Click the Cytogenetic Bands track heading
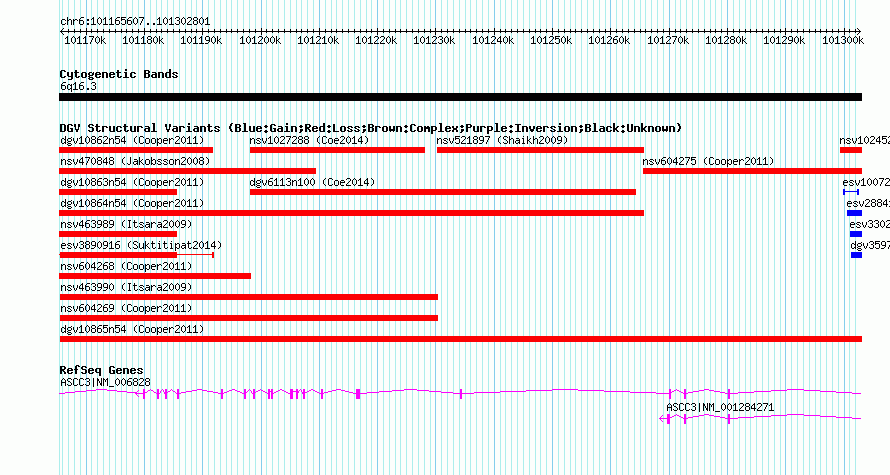This screenshot has height=475, width=890. 119,74
